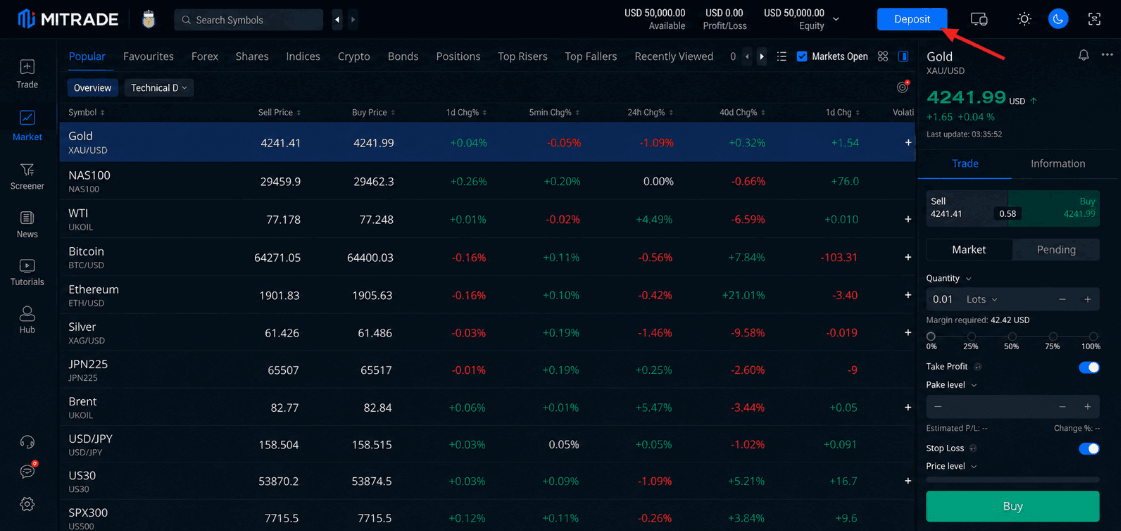Set the margin slider to 50%
This screenshot has height=531, width=1121.
click(1012, 337)
